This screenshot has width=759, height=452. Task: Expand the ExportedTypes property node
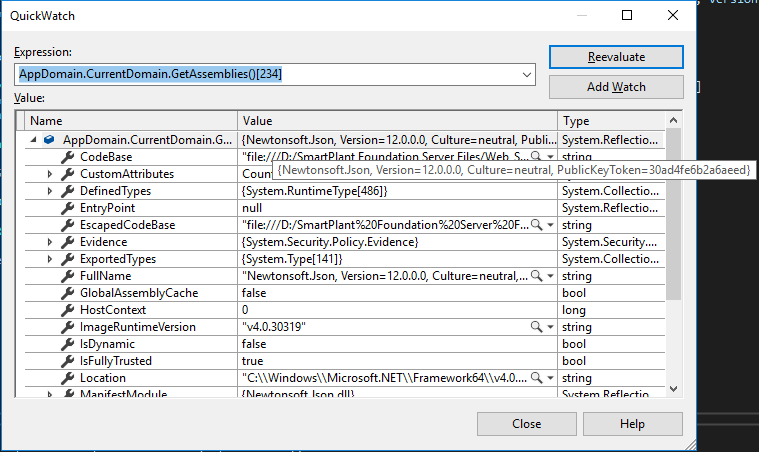pos(50,259)
